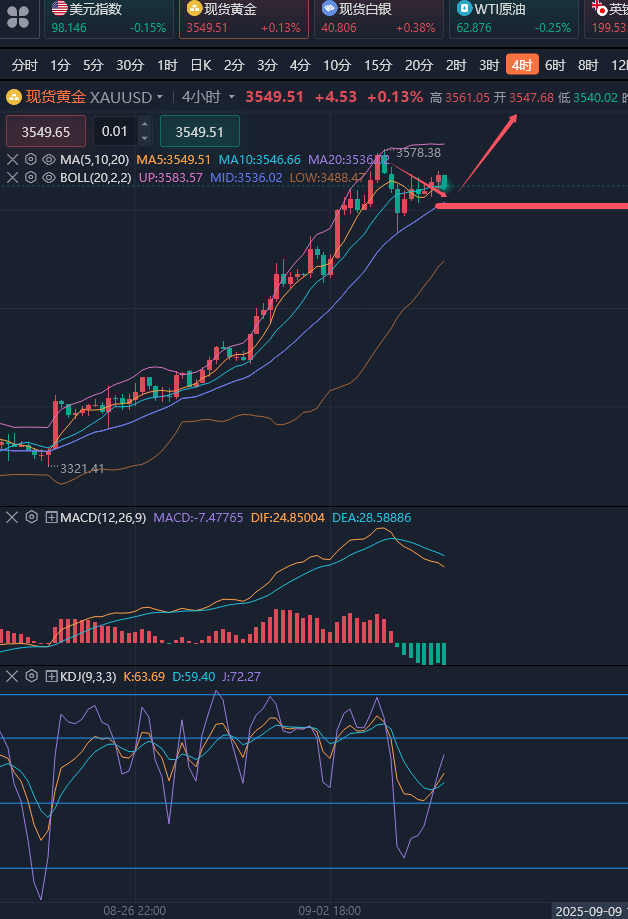
Task: Toggle visibility of the MA(5,10,20) indicator
Action: (x=49, y=159)
